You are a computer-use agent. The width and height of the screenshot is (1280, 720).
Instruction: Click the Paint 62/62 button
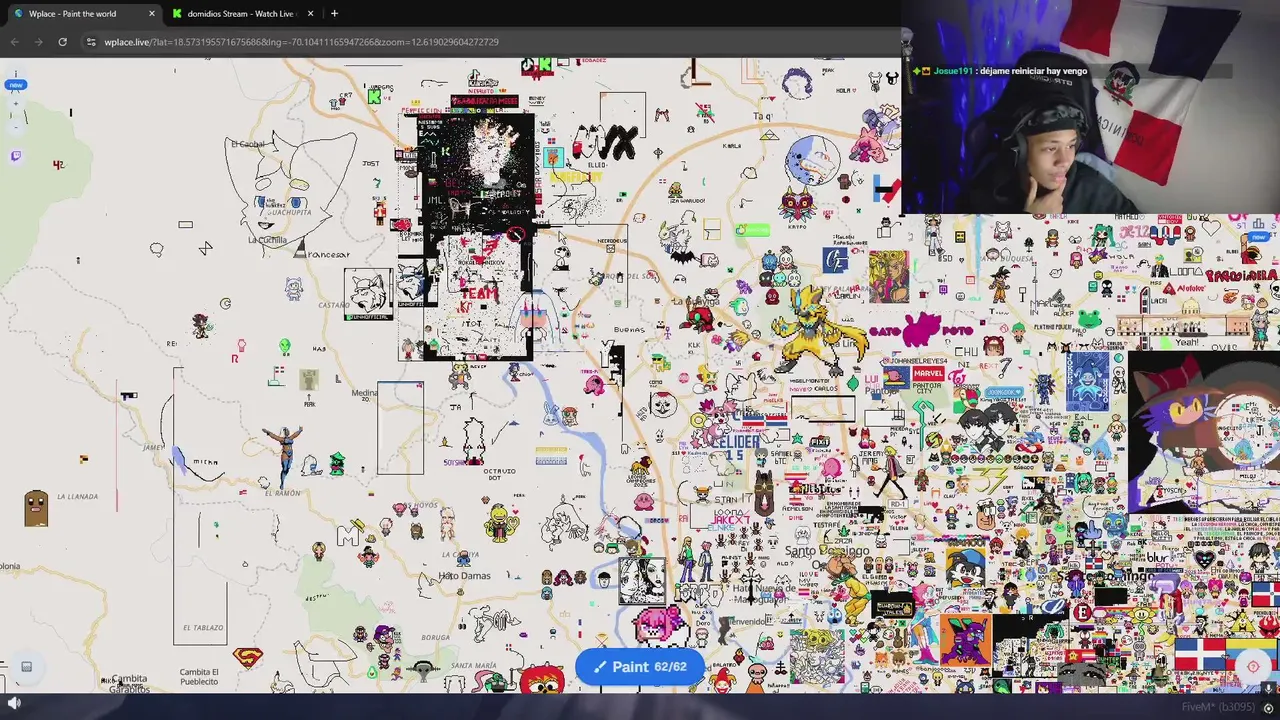(x=640, y=667)
